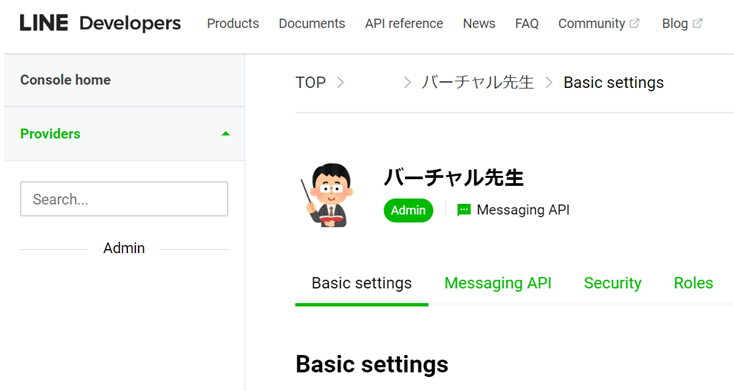Switch to the Security tab

(x=612, y=283)
